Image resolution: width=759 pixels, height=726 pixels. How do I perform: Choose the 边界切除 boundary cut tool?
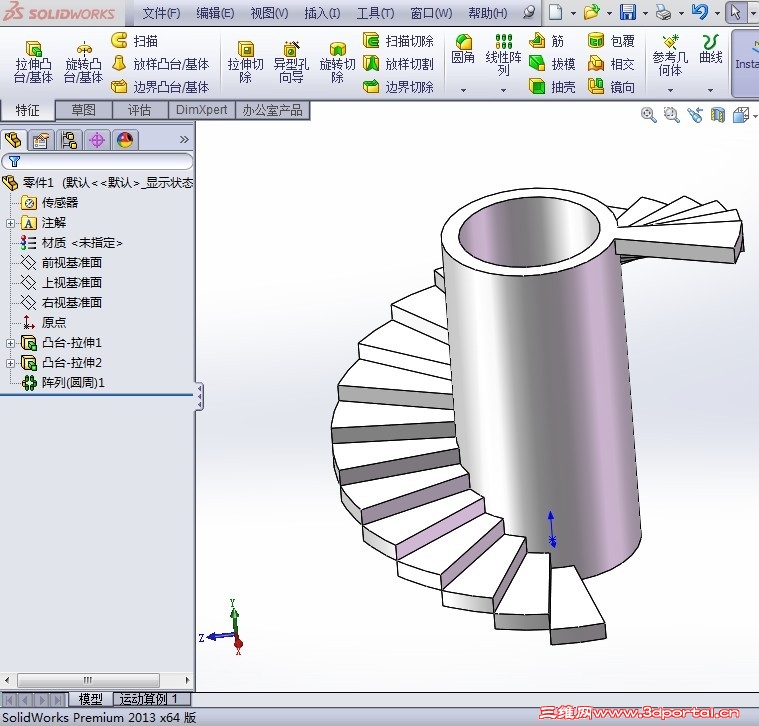tap(398, 87)
